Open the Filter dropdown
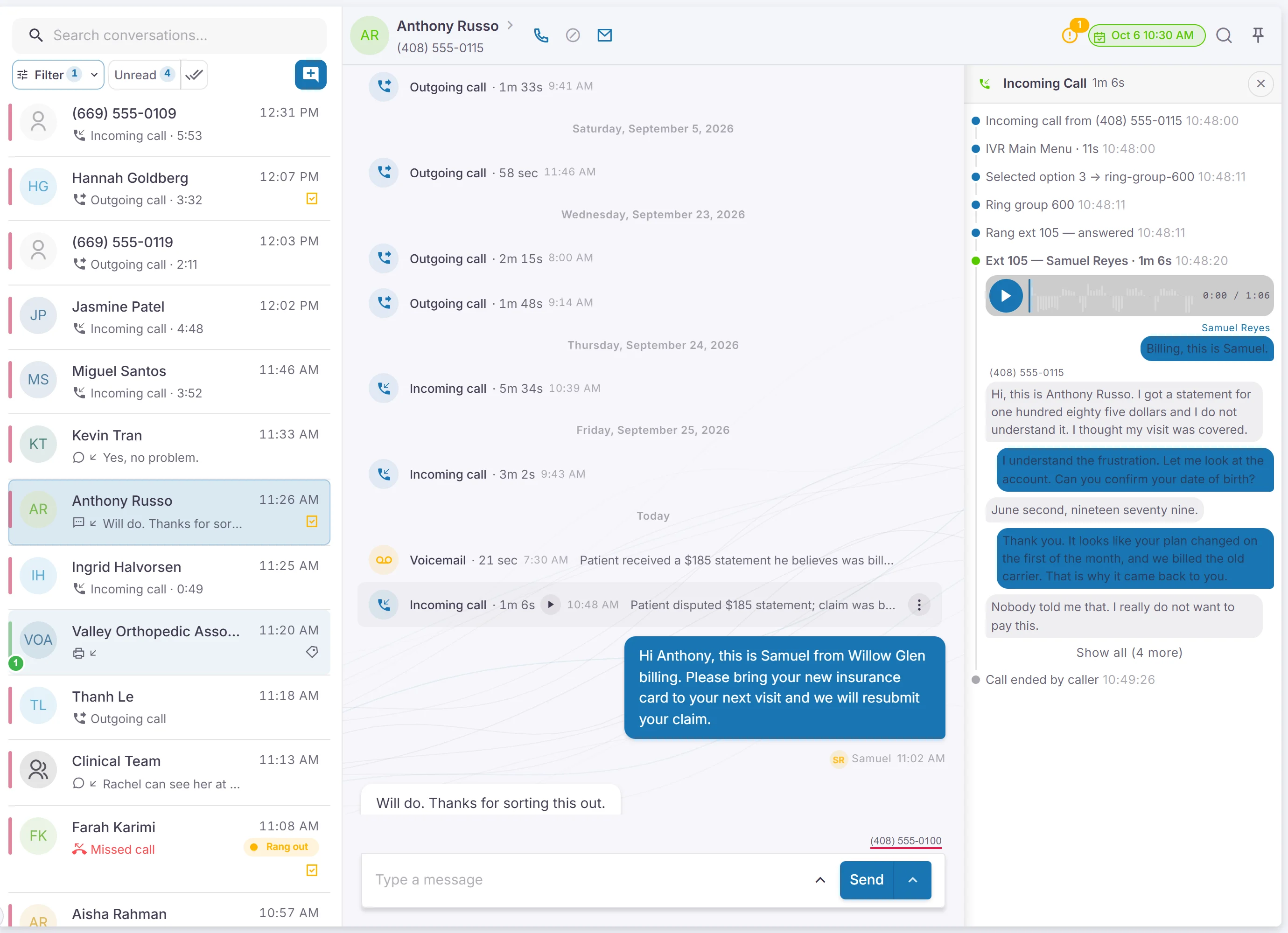The height and width of the screenshot is (933, 1288). (58, 74)
